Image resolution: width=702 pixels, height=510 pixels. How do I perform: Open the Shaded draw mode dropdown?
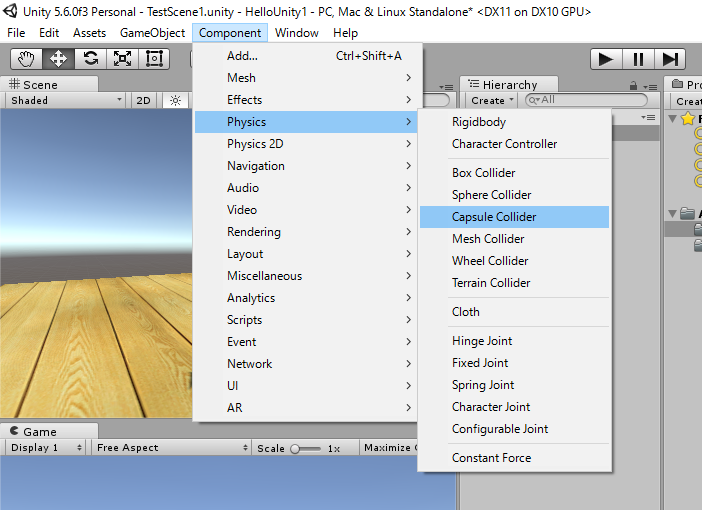66,100
